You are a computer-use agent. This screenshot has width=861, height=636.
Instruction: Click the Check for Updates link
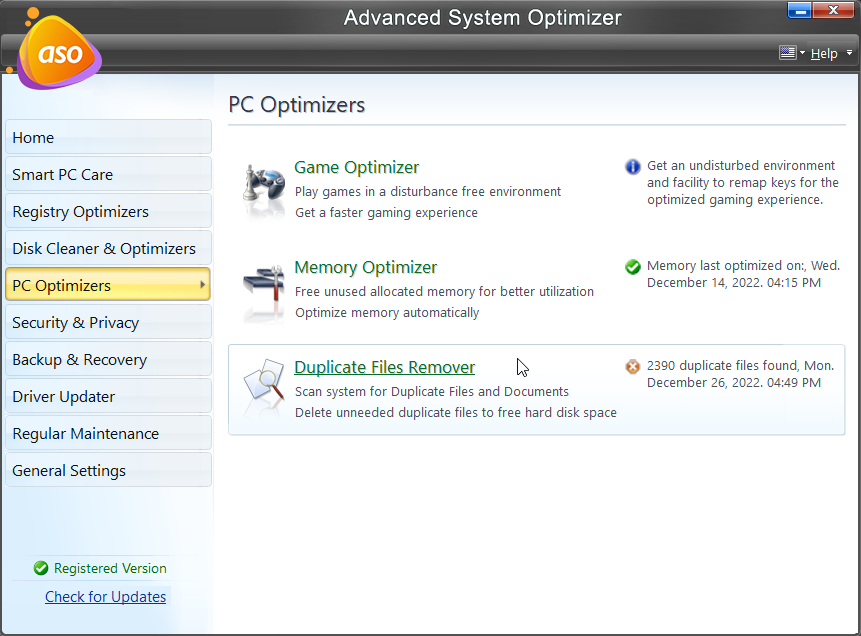click(x=105, y=596)
